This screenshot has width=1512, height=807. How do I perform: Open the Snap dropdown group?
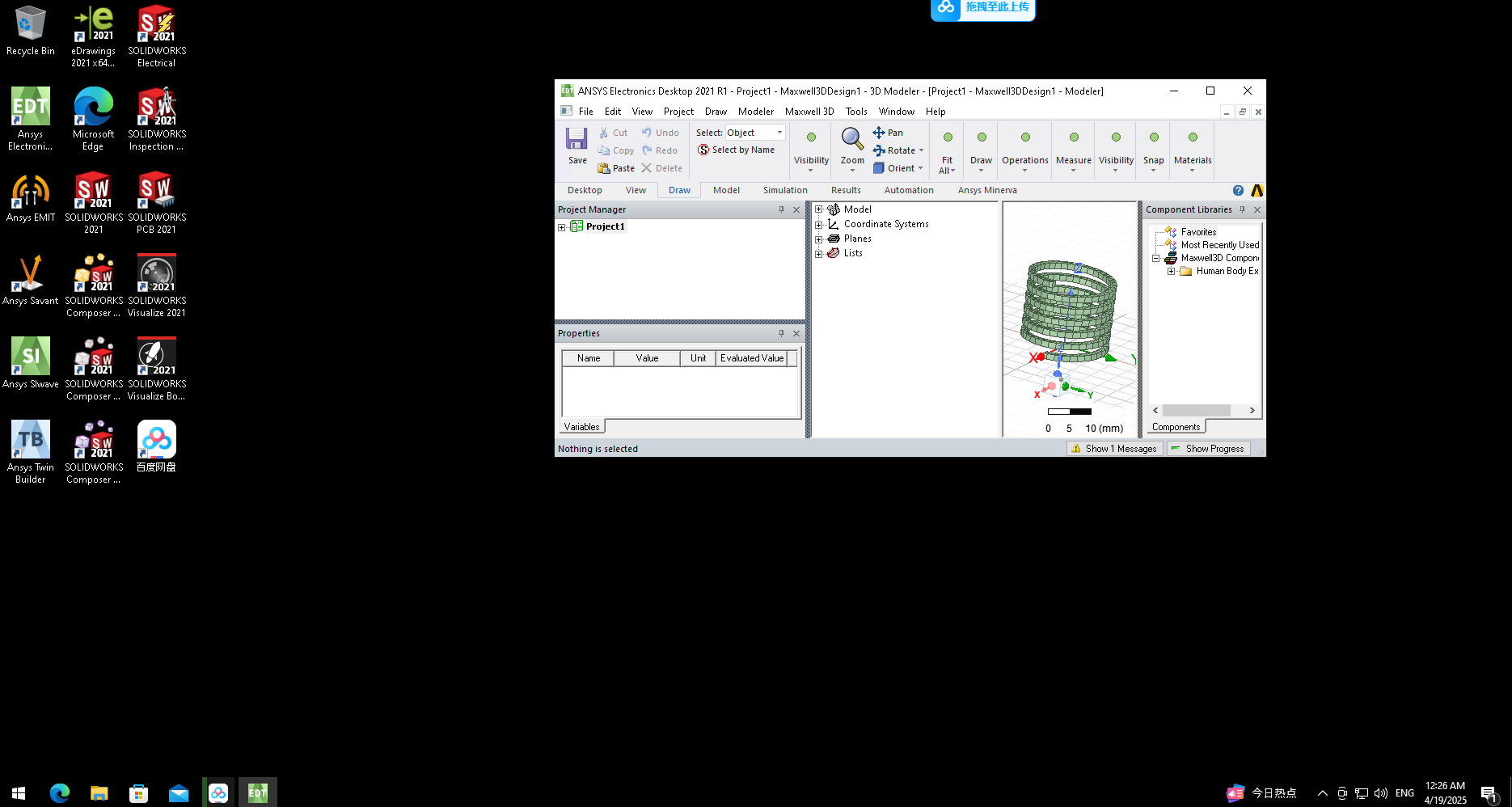(x=1153, y=151)
